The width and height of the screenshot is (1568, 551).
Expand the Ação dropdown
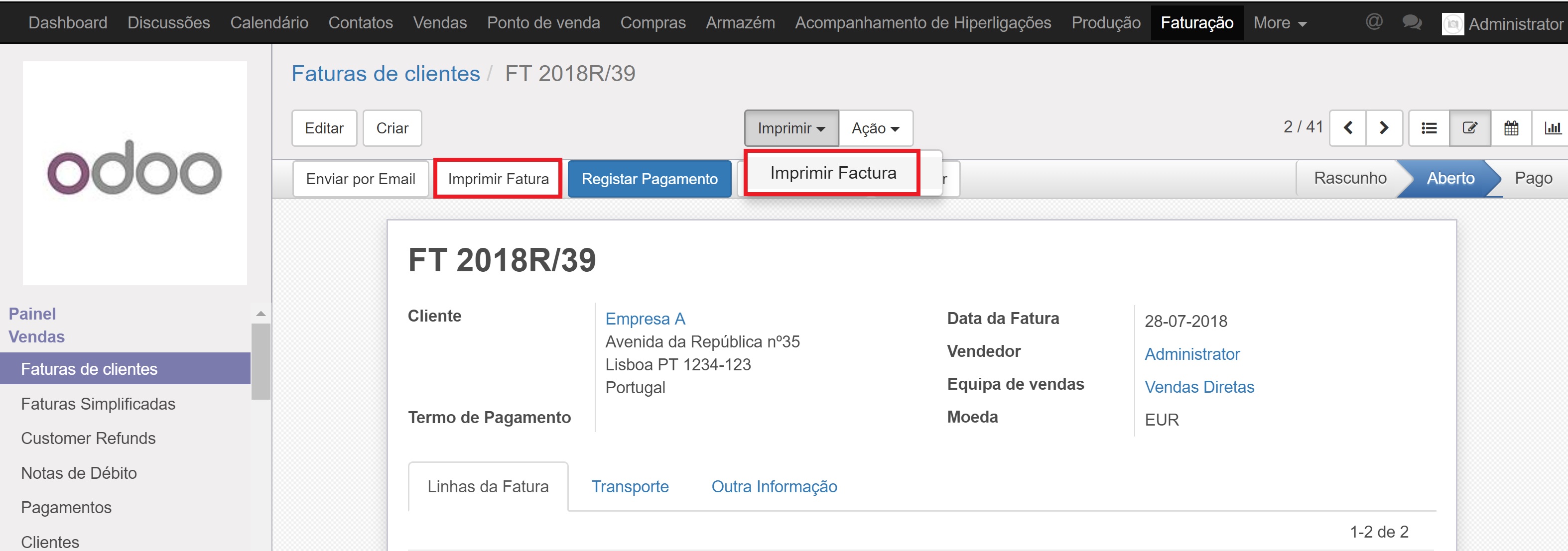[875, 128]
